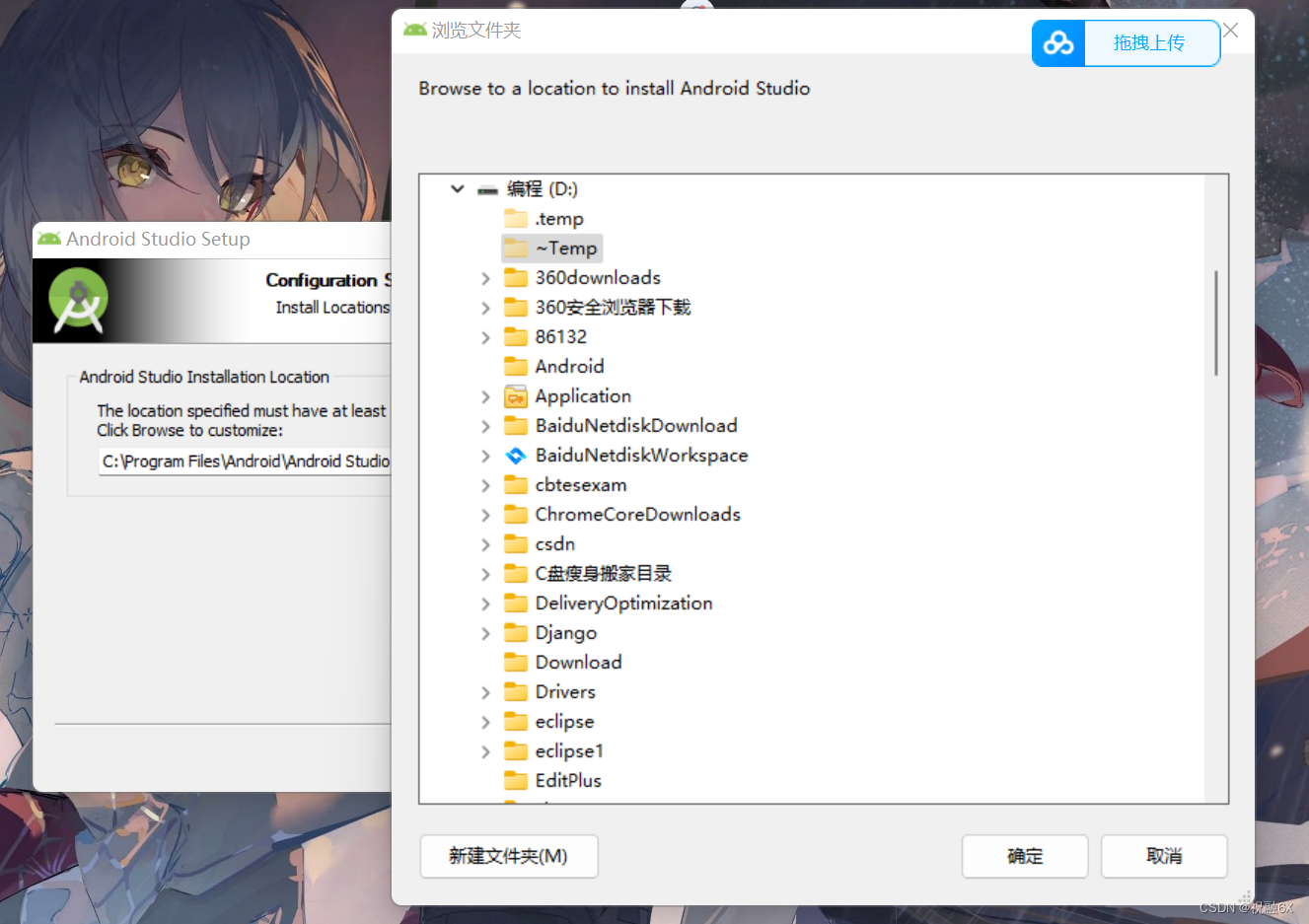
Task: Select the ~Temp folder name
Action: (x=566, y=249)
